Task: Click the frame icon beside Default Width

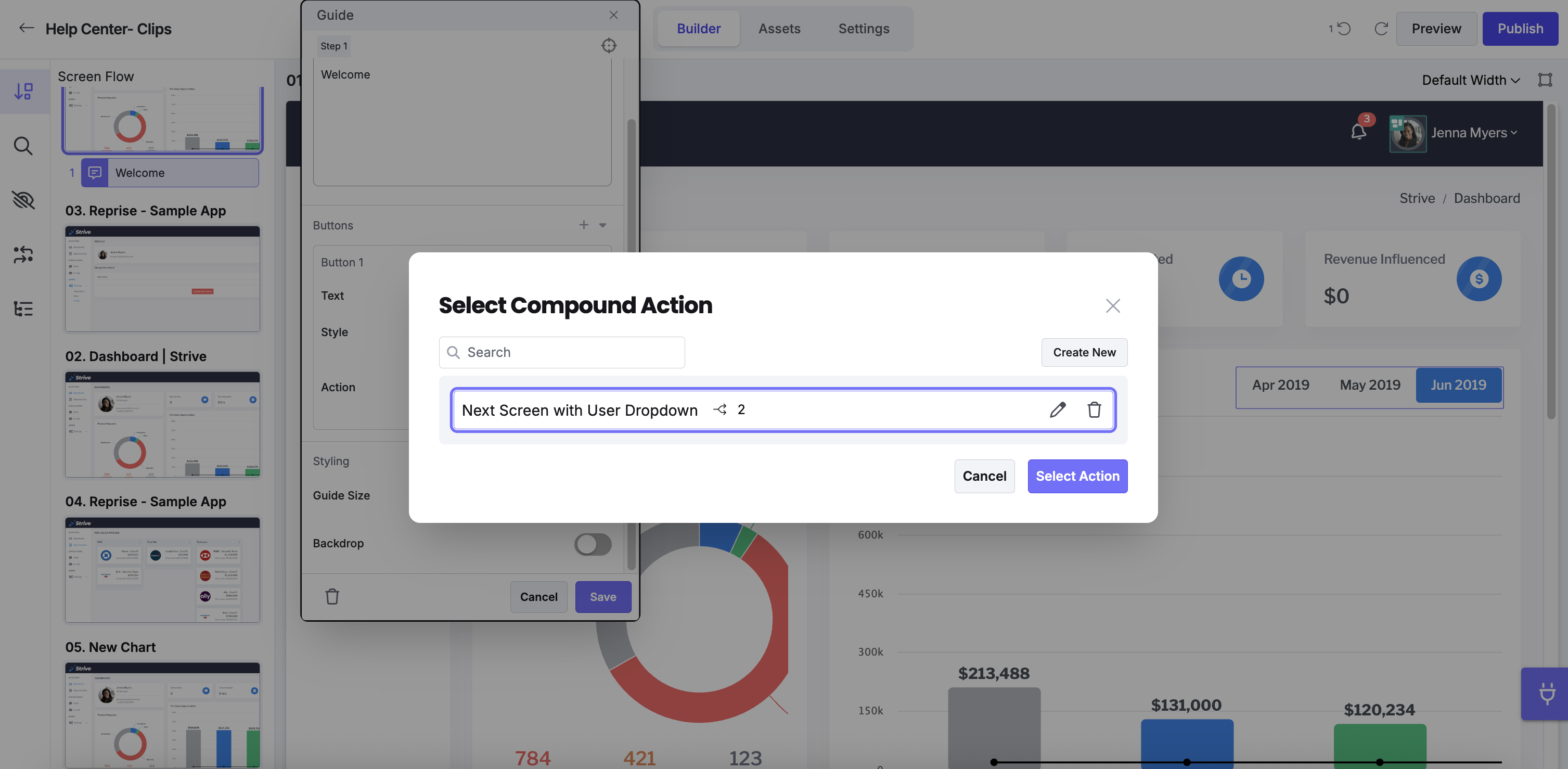Action: tap(1545, 80)
